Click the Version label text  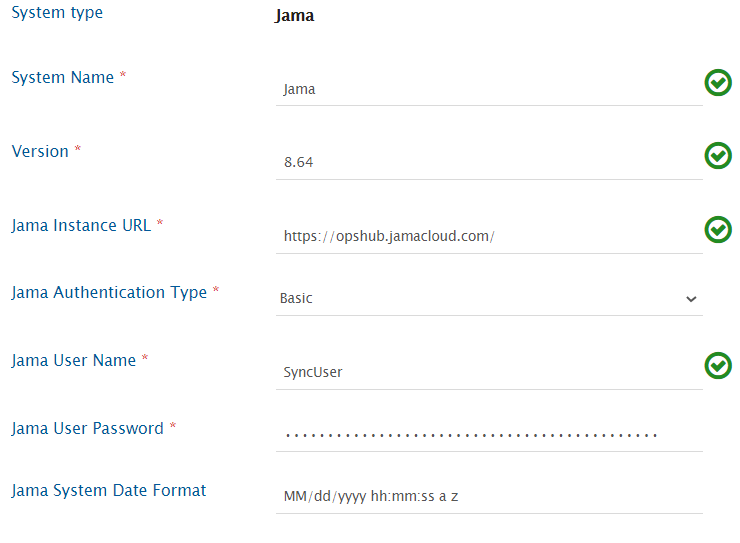[40, 151]
